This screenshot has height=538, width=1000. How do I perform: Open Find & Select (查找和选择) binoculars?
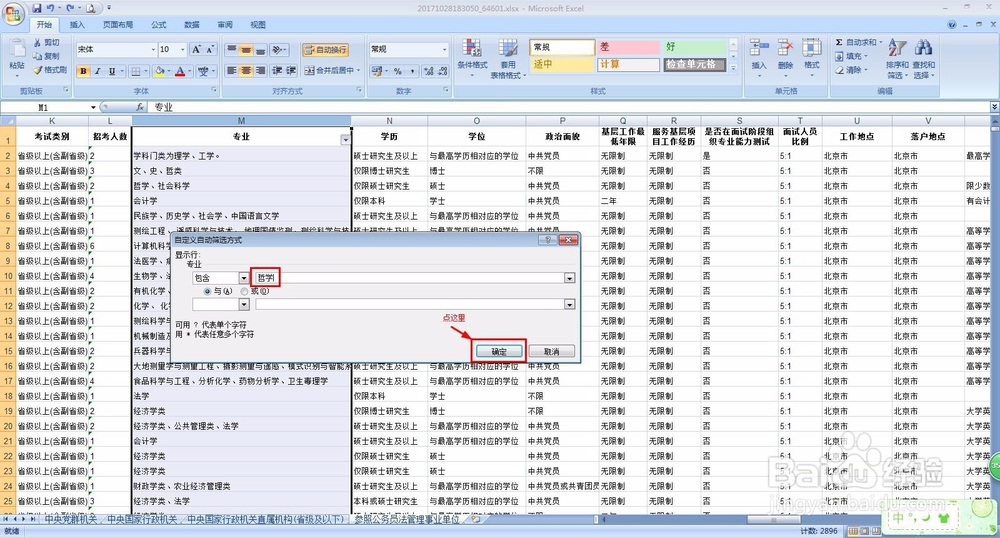[923, 57]
